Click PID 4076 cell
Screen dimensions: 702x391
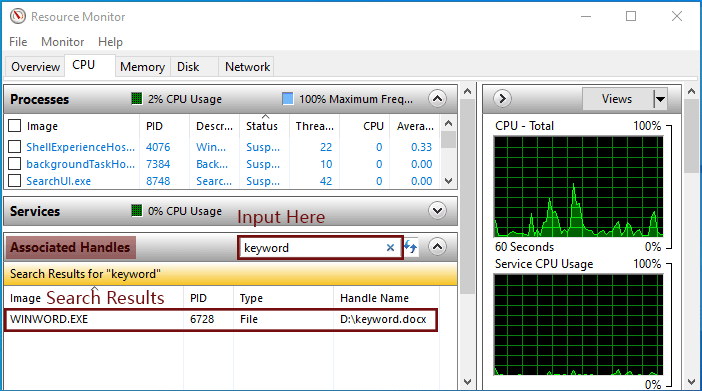(158, 147)
